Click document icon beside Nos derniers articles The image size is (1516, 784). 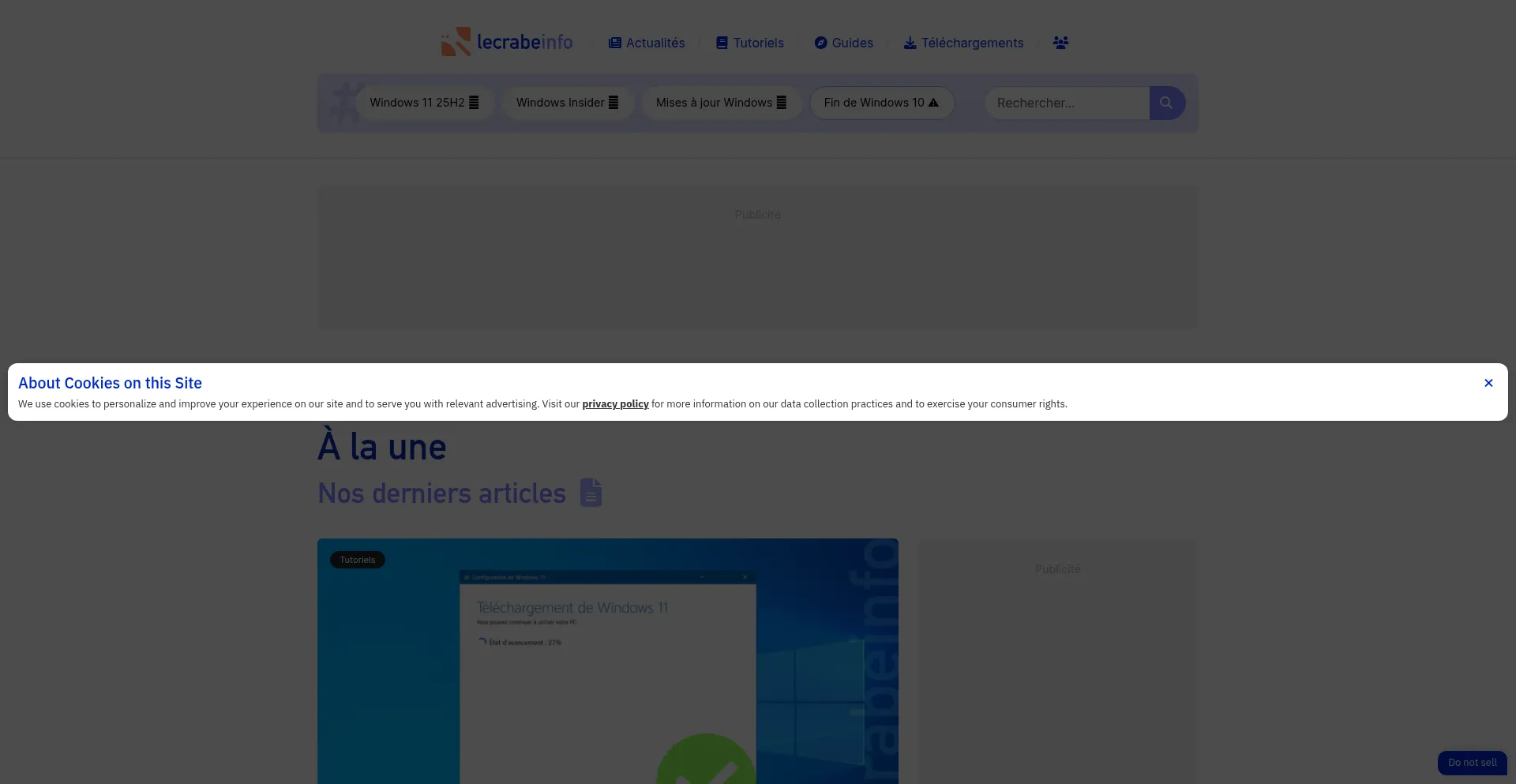pyautogui.click(x=591, y=493)
